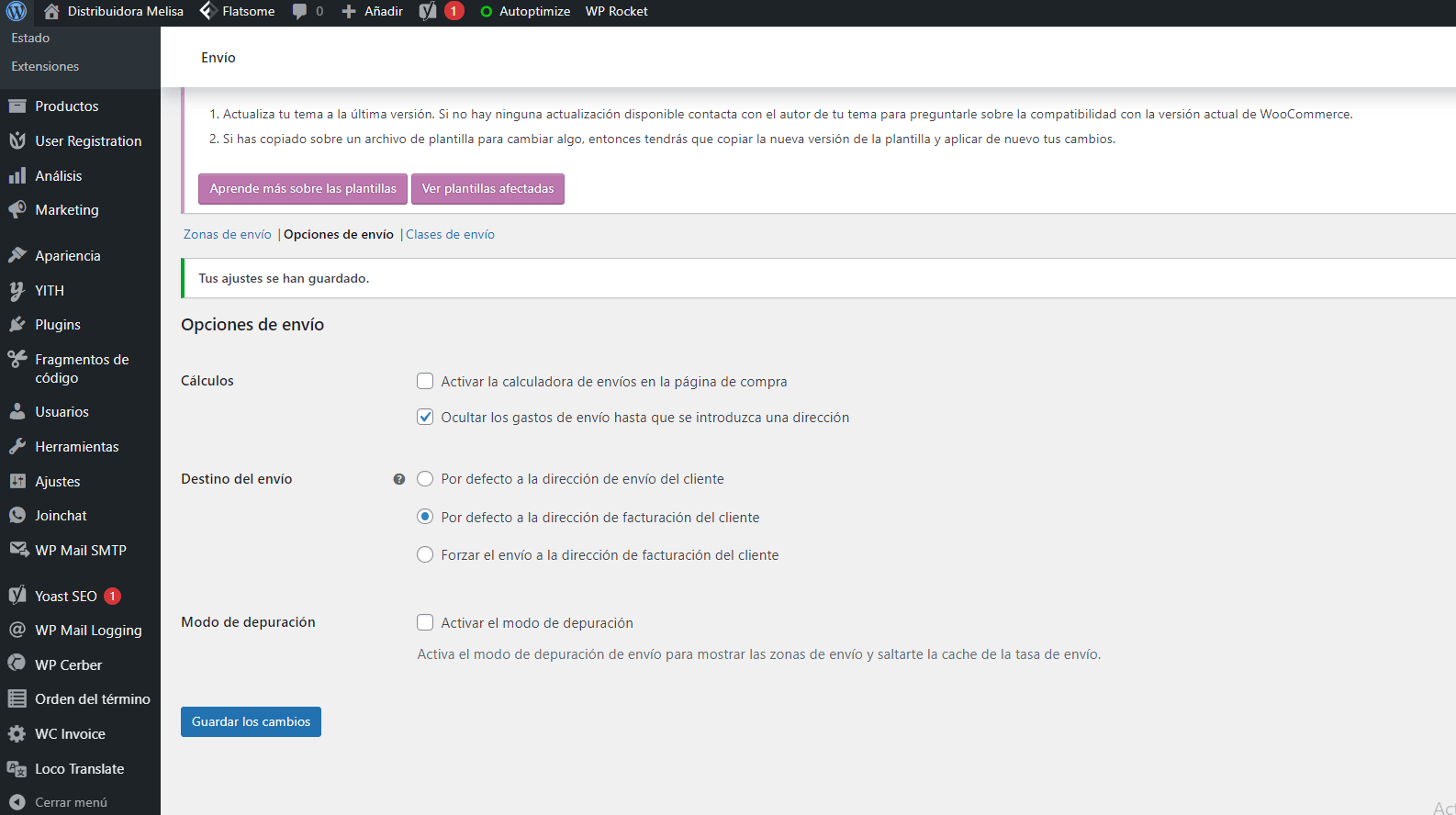Click the Yoast SEO red notification badge
The image size is (1456, 815).
(x=113, y=597)
